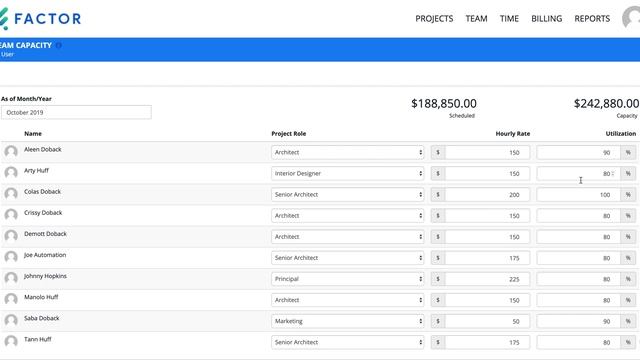This screenshot has height=360, width=640.
Task: Edit Tann Huff's hourly rate field
Action: pos(487,342)
